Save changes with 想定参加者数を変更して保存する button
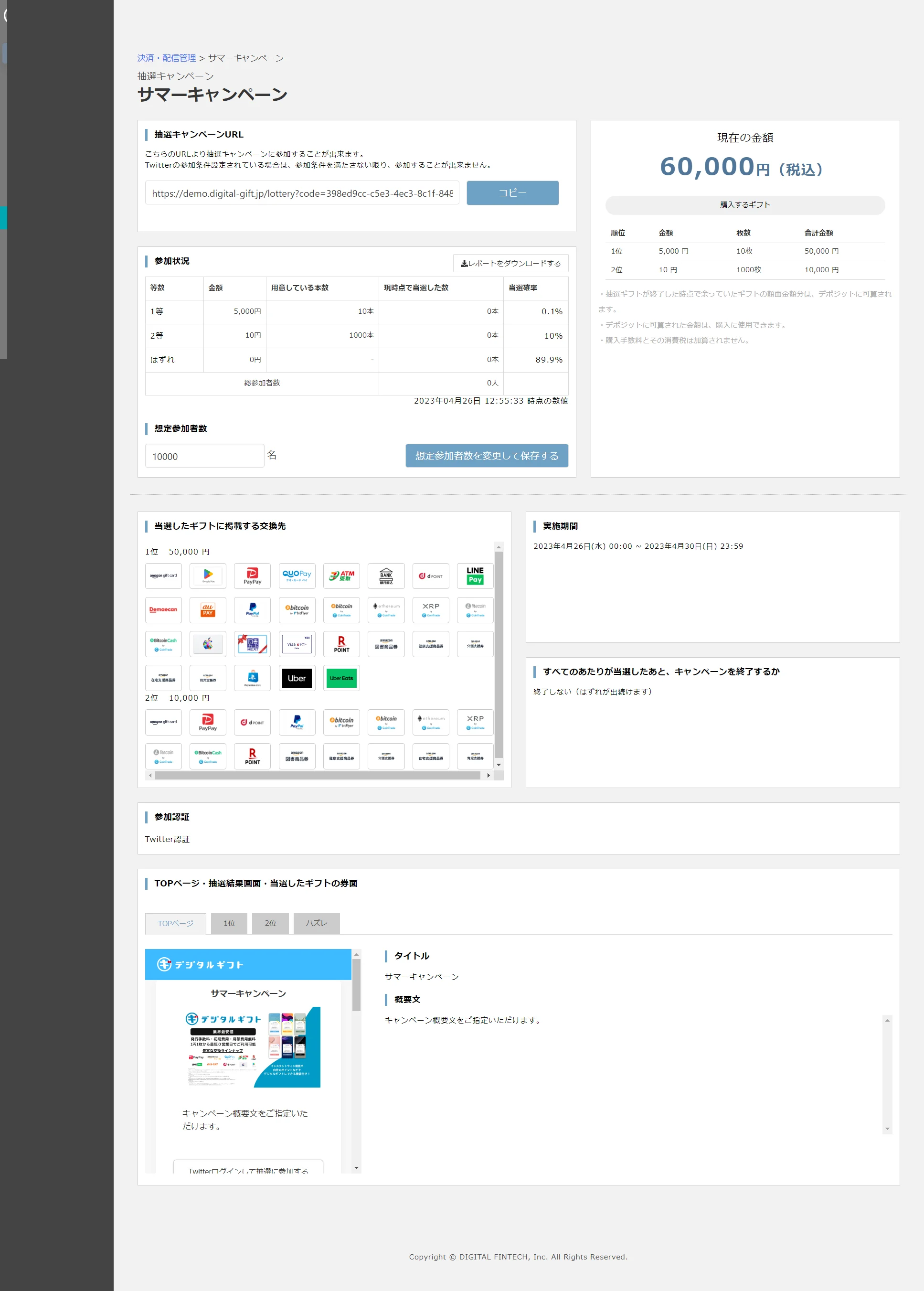Viewport: 924px width, 1291px height. click(x=487, y=456)
